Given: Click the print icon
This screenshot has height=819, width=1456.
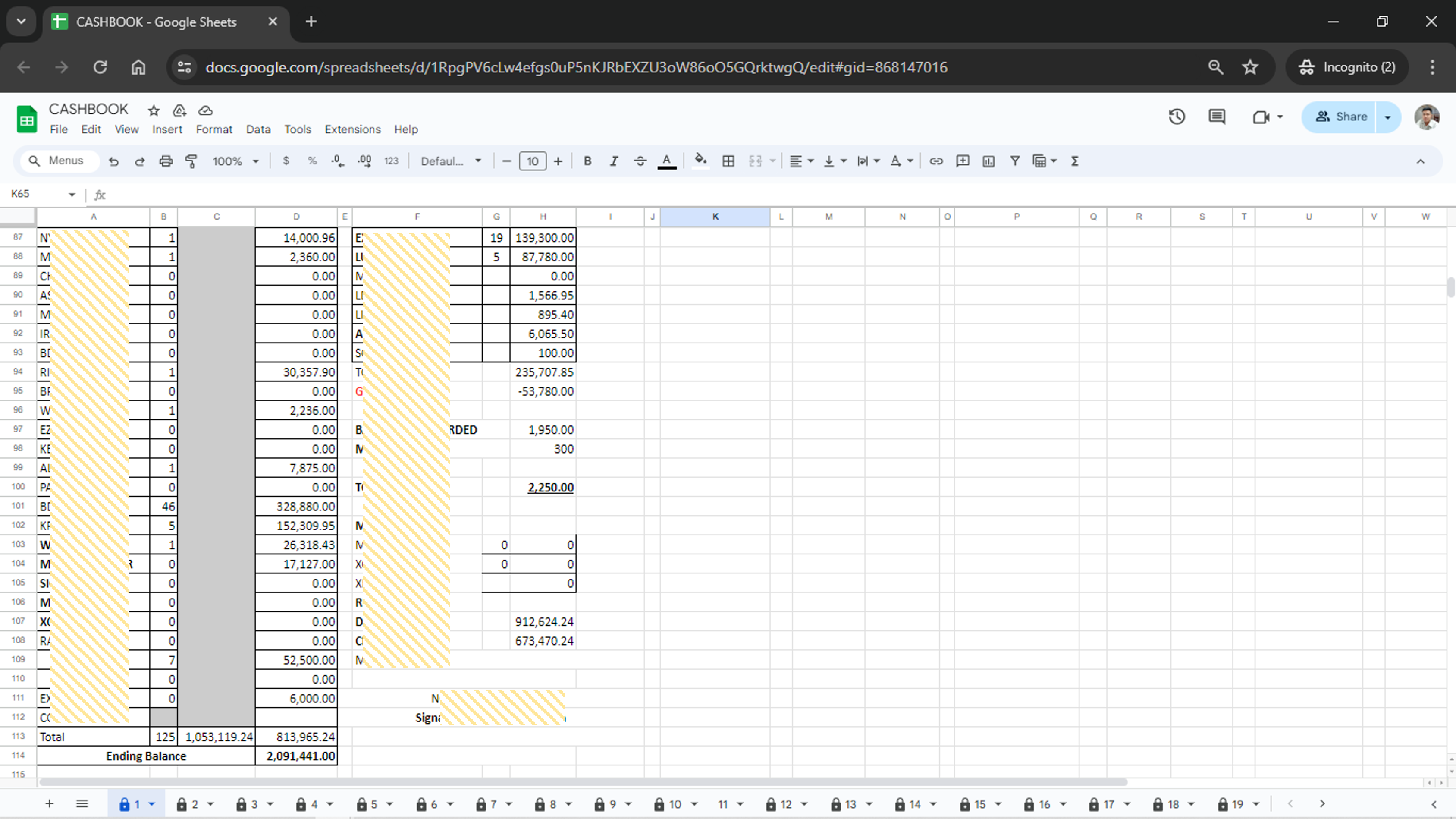Looking at the screenshot, I should click(166, 161).
